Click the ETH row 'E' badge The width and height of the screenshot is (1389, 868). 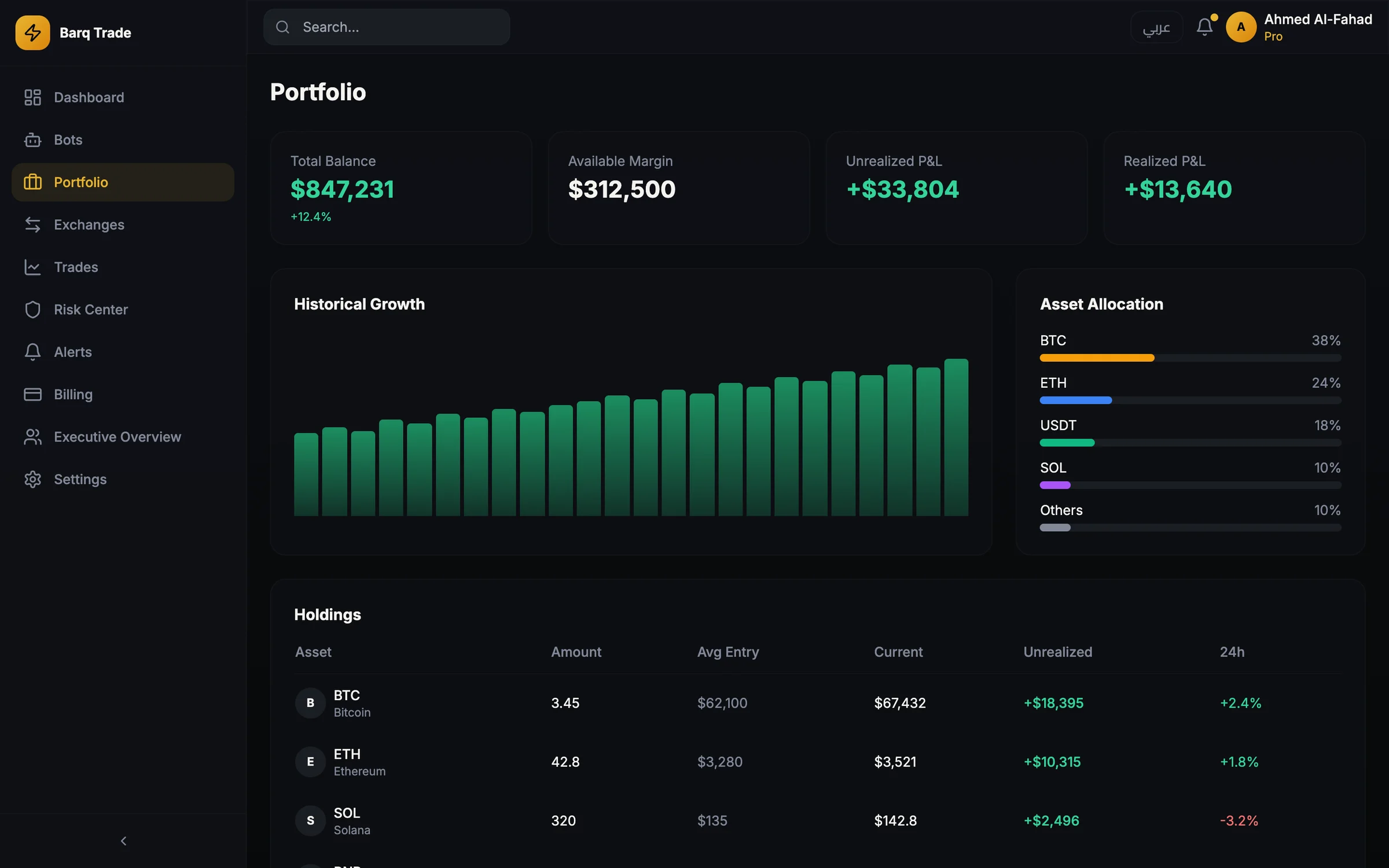click(x=310, y=762)
